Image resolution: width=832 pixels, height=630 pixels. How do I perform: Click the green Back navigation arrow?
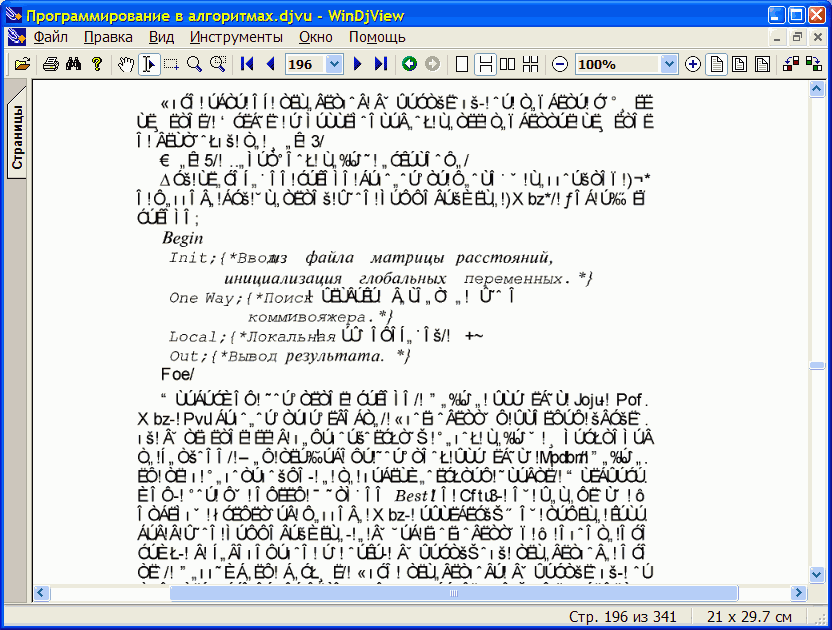tap(409, 64)
